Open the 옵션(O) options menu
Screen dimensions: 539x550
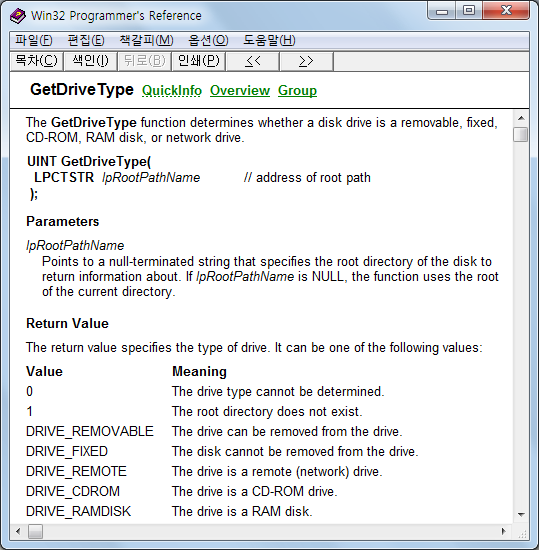click(x=208, y=40)
